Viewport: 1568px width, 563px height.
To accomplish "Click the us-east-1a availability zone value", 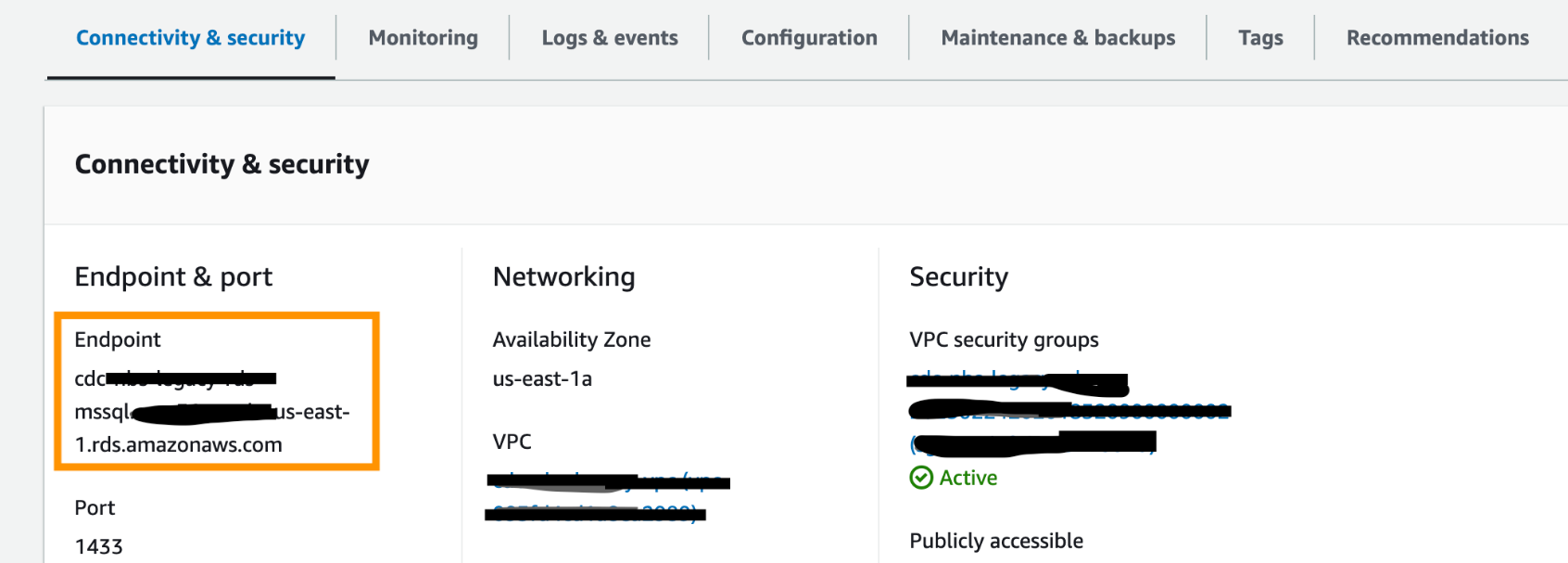I will [x=542, y=378].
